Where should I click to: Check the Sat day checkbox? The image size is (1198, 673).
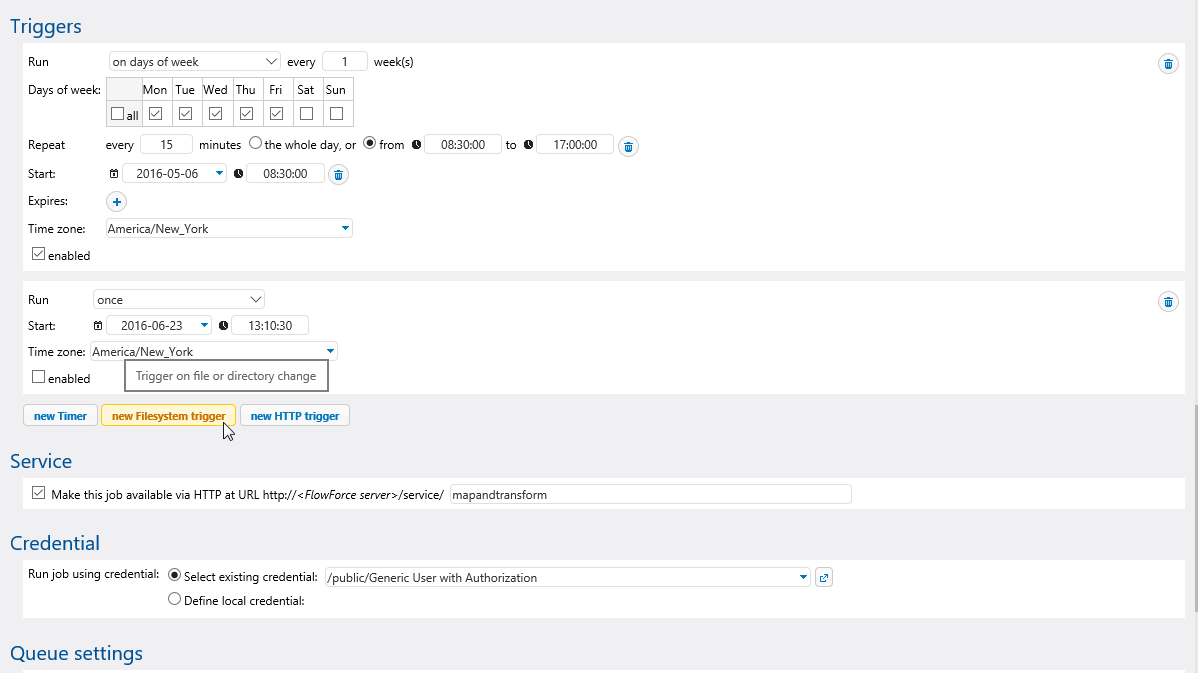click(306, 114)
